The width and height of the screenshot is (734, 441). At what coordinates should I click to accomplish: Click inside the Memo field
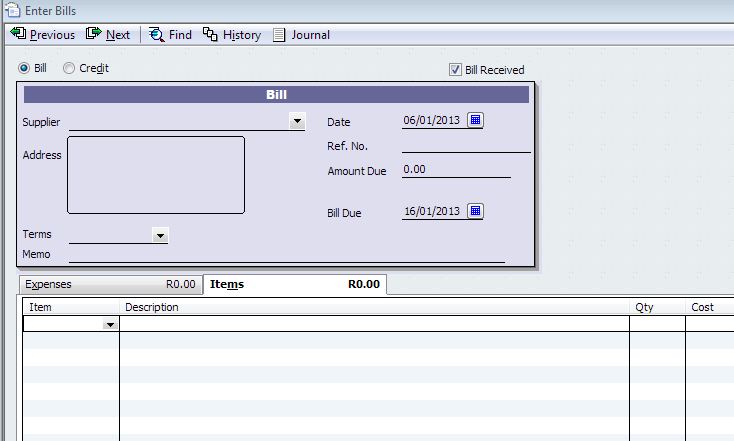pyautogui.click(x=285, y=254)
